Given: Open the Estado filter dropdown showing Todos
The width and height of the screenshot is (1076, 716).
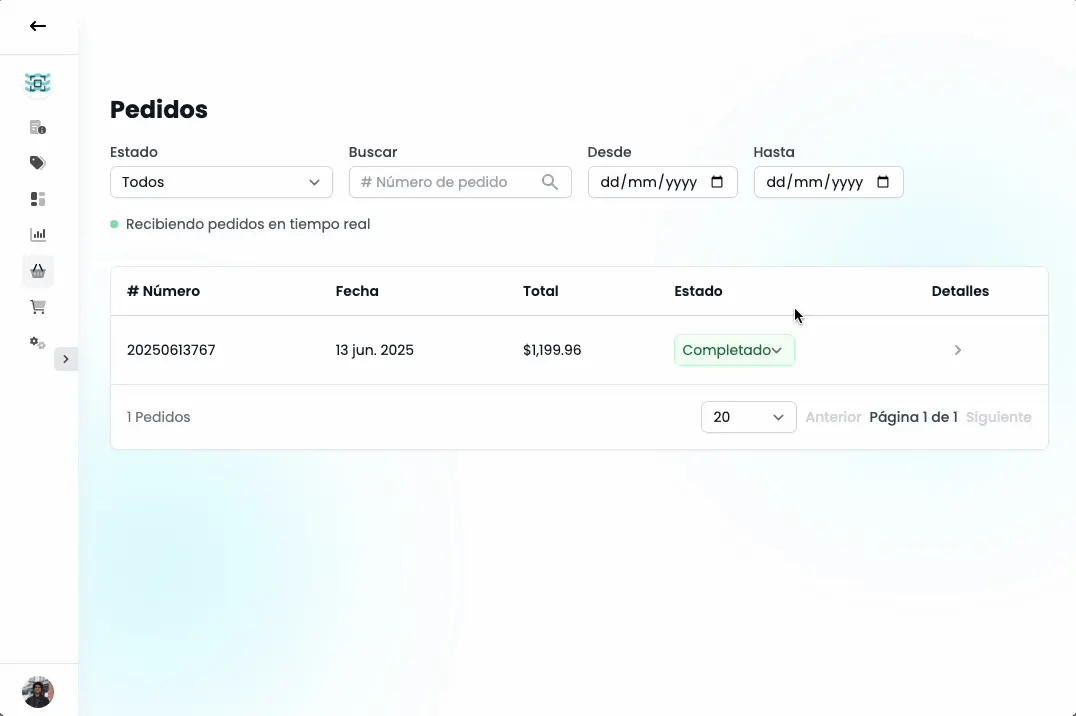Looking at the screenshot, I should click(221, 182).
